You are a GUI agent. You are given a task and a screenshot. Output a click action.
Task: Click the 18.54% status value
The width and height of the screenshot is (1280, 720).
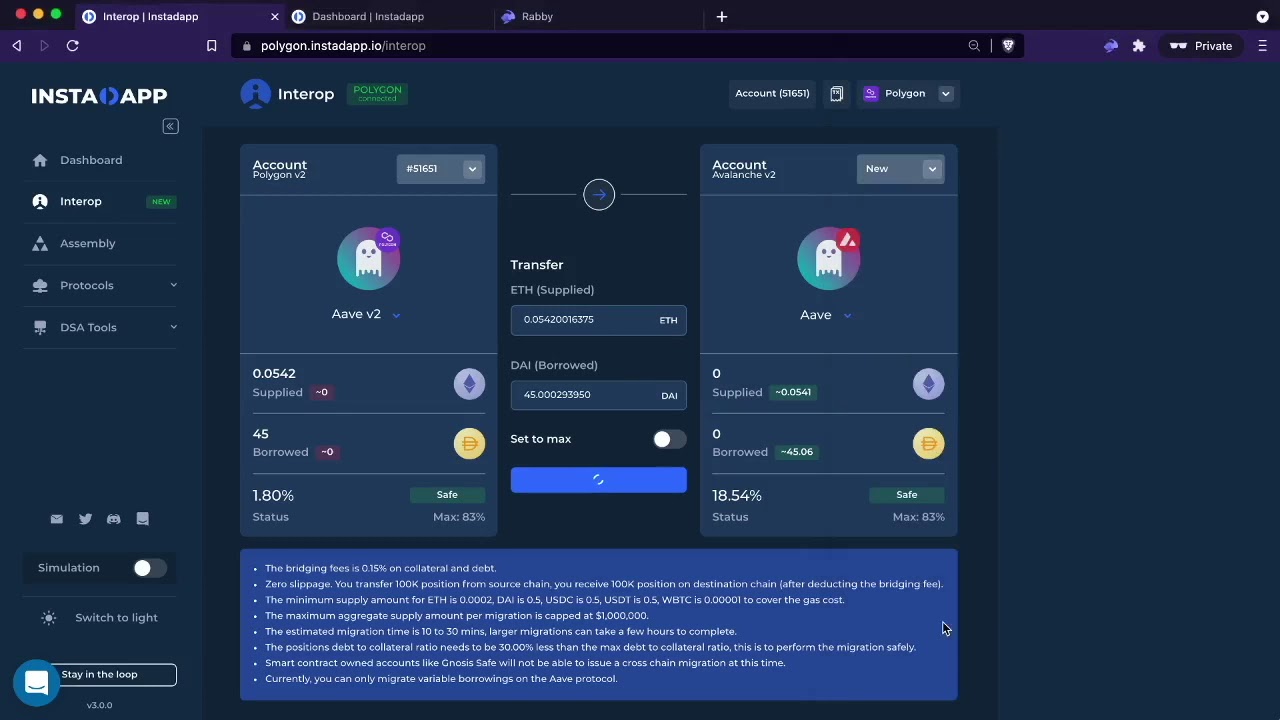(x=737, y=496)
